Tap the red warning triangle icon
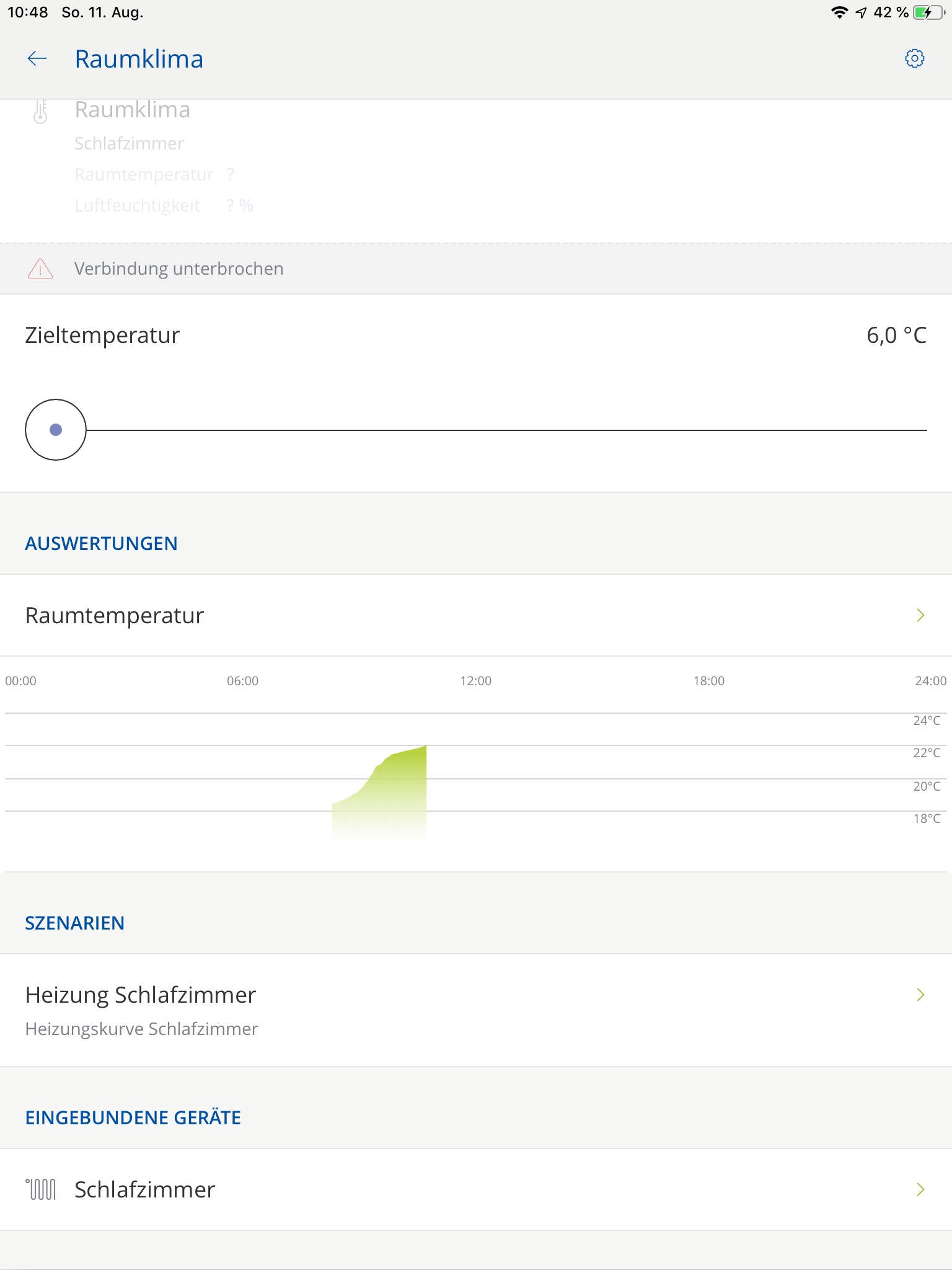Image resolution: width=952 pixels, height=1270 pixels. 40,269
